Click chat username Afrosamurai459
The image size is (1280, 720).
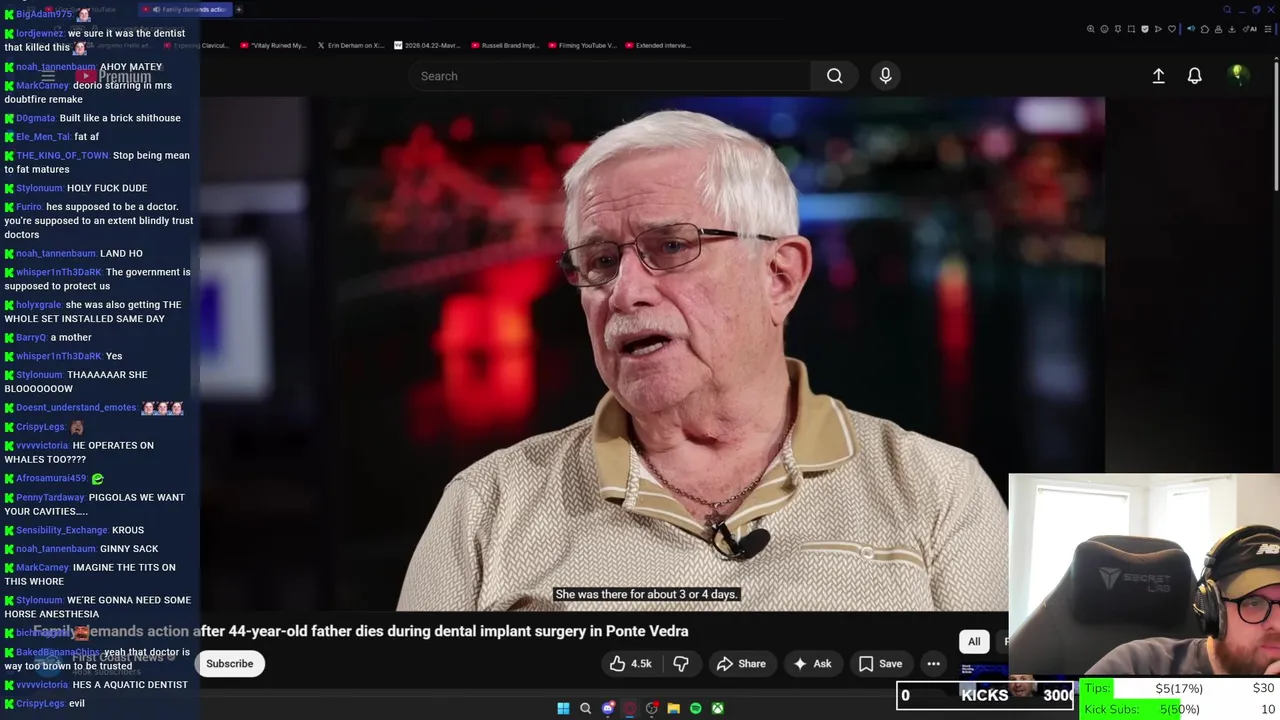51,479
